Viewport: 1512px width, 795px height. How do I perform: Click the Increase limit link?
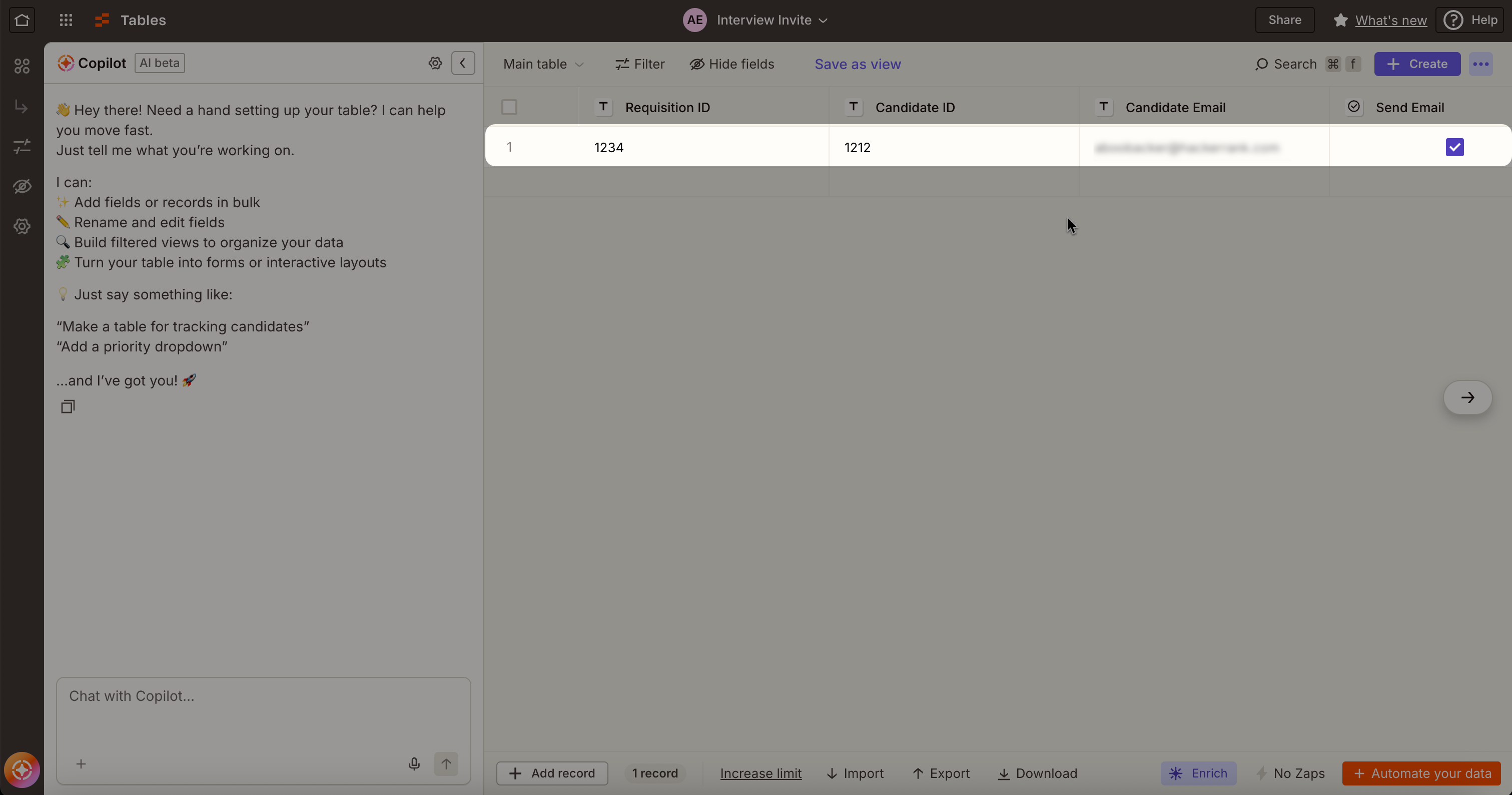[760, 773]
